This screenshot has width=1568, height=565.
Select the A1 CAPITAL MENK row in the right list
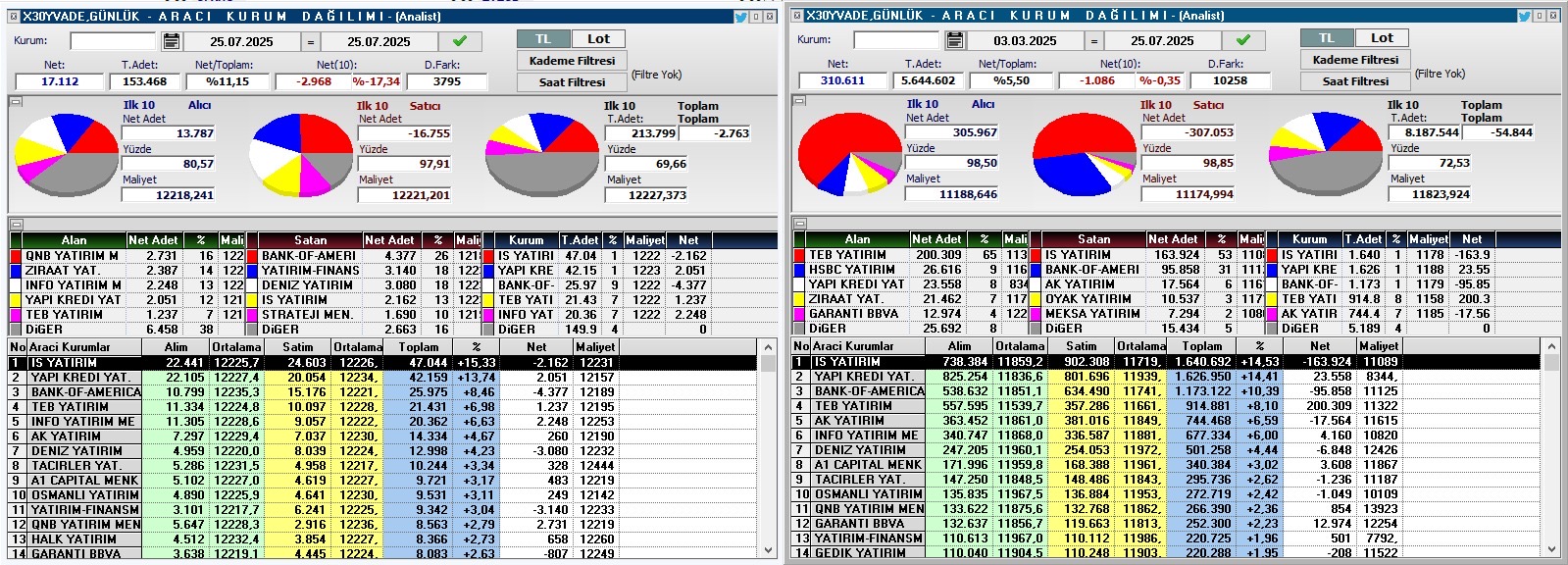coord(1167,464)
